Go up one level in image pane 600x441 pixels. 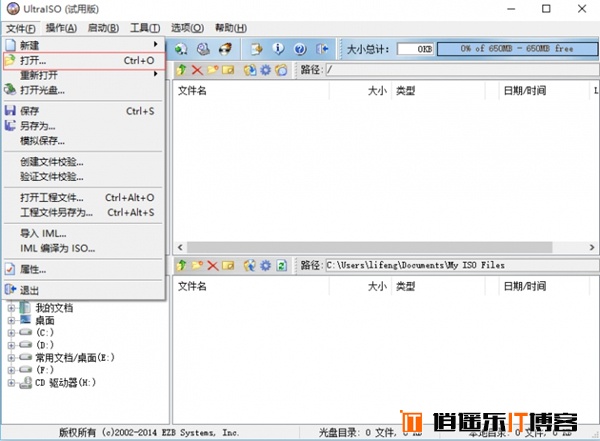(181, 70)
